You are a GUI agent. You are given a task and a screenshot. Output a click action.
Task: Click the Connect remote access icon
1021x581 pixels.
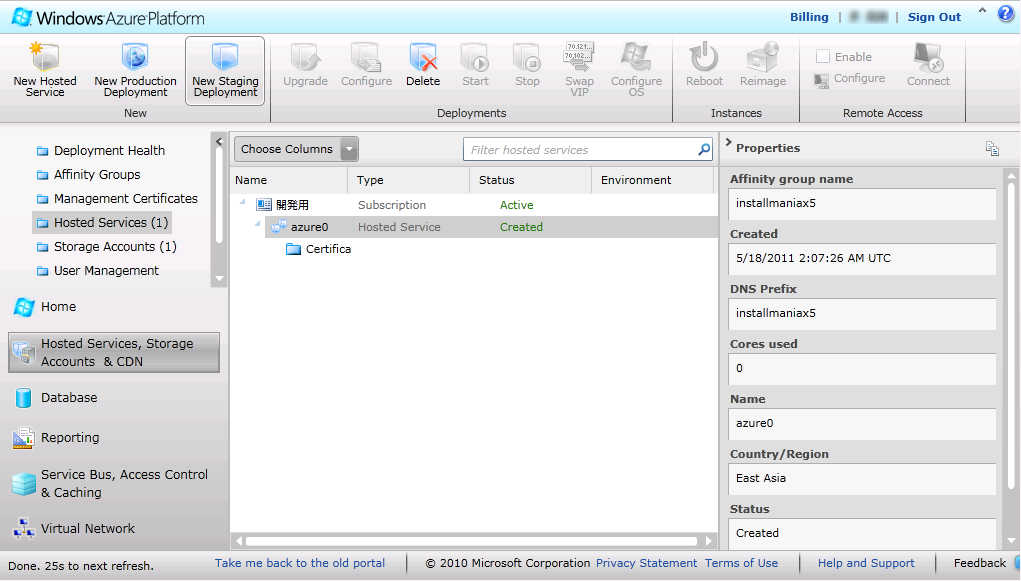click(929, 65)
